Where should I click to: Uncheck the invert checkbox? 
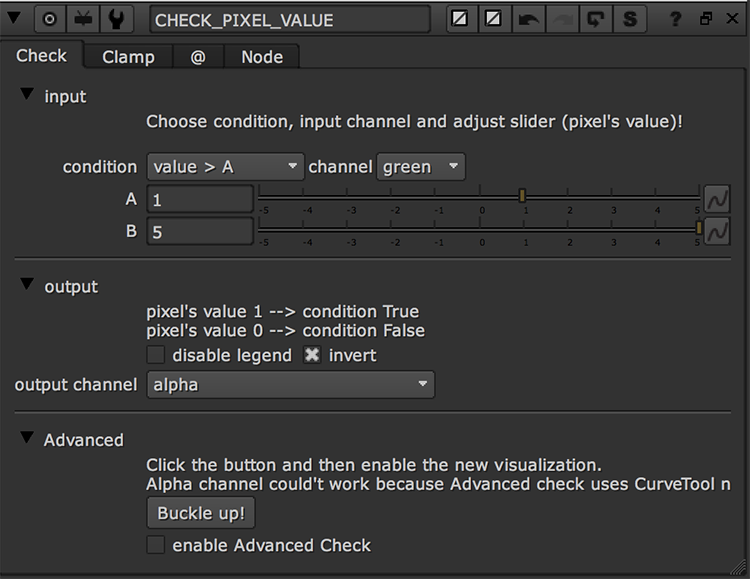pyautogui.click(x=312, y=355)
